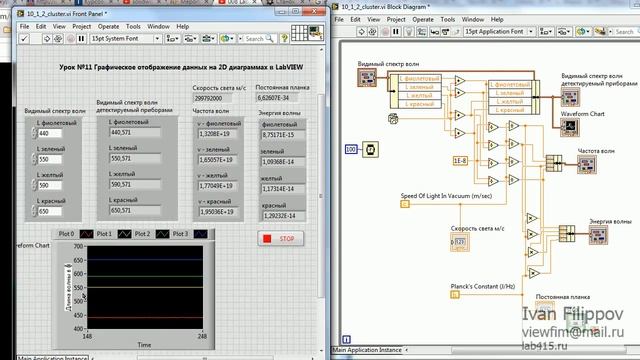Select Planck's Constant node in diagram
Image resolution: width=640 pixels, height=360 pixels.
click(x=455, y=294)
